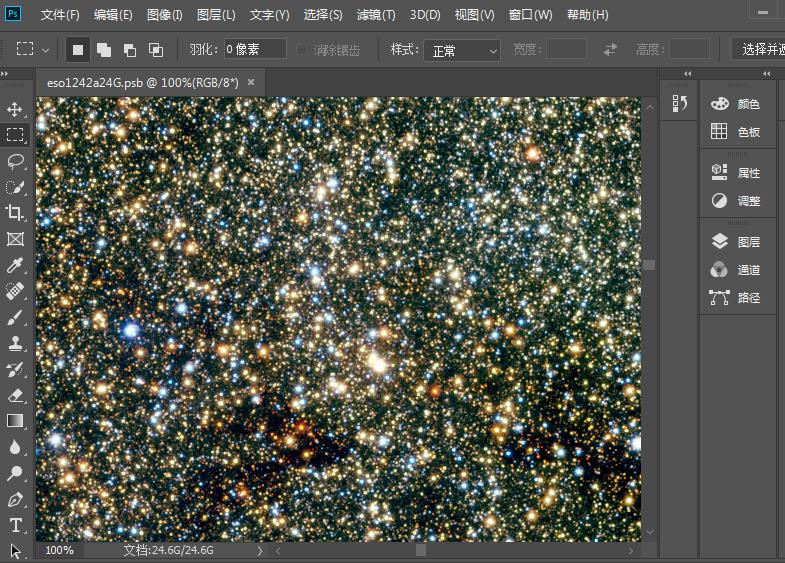Open the 视图(V) menu
This screenshot has width=785, height=563.
point(474,15)
